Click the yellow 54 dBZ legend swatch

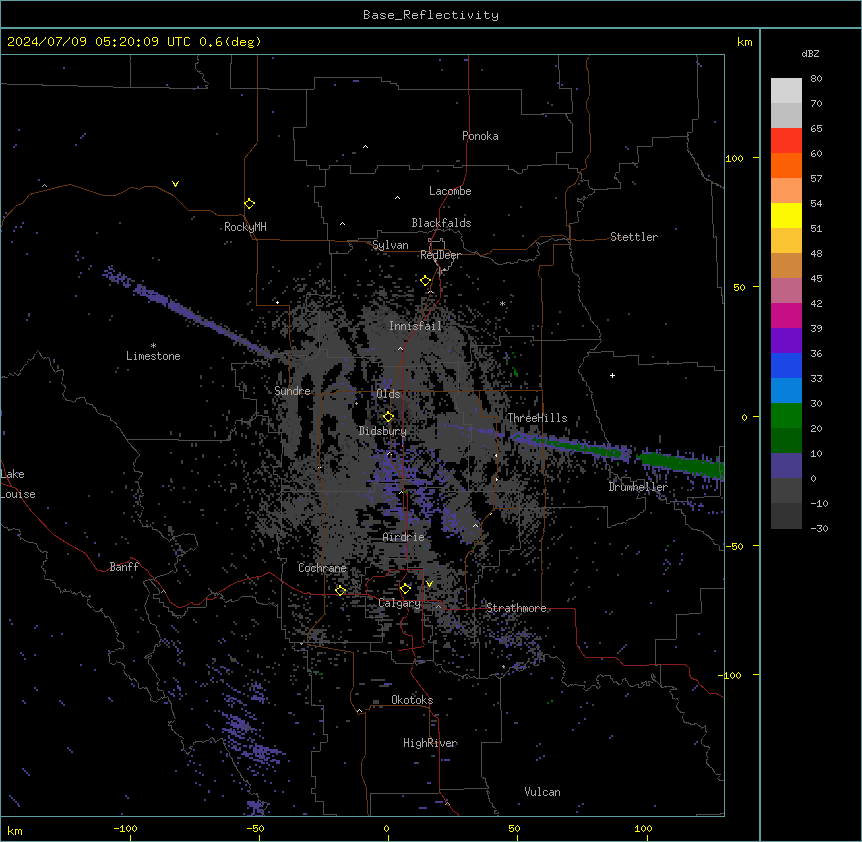pyautogui.click(x=786, y=216)
